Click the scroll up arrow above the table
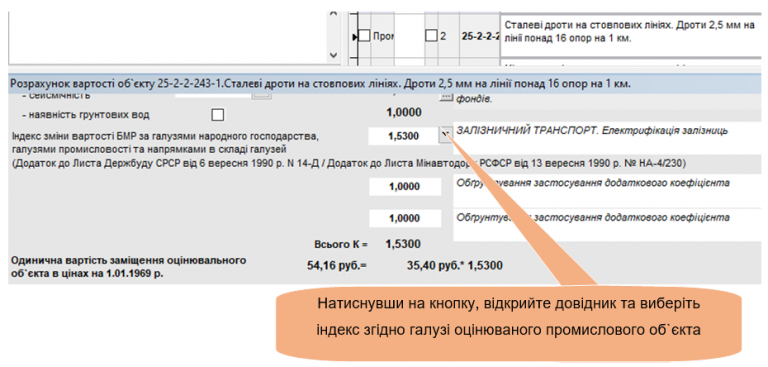 334,14
